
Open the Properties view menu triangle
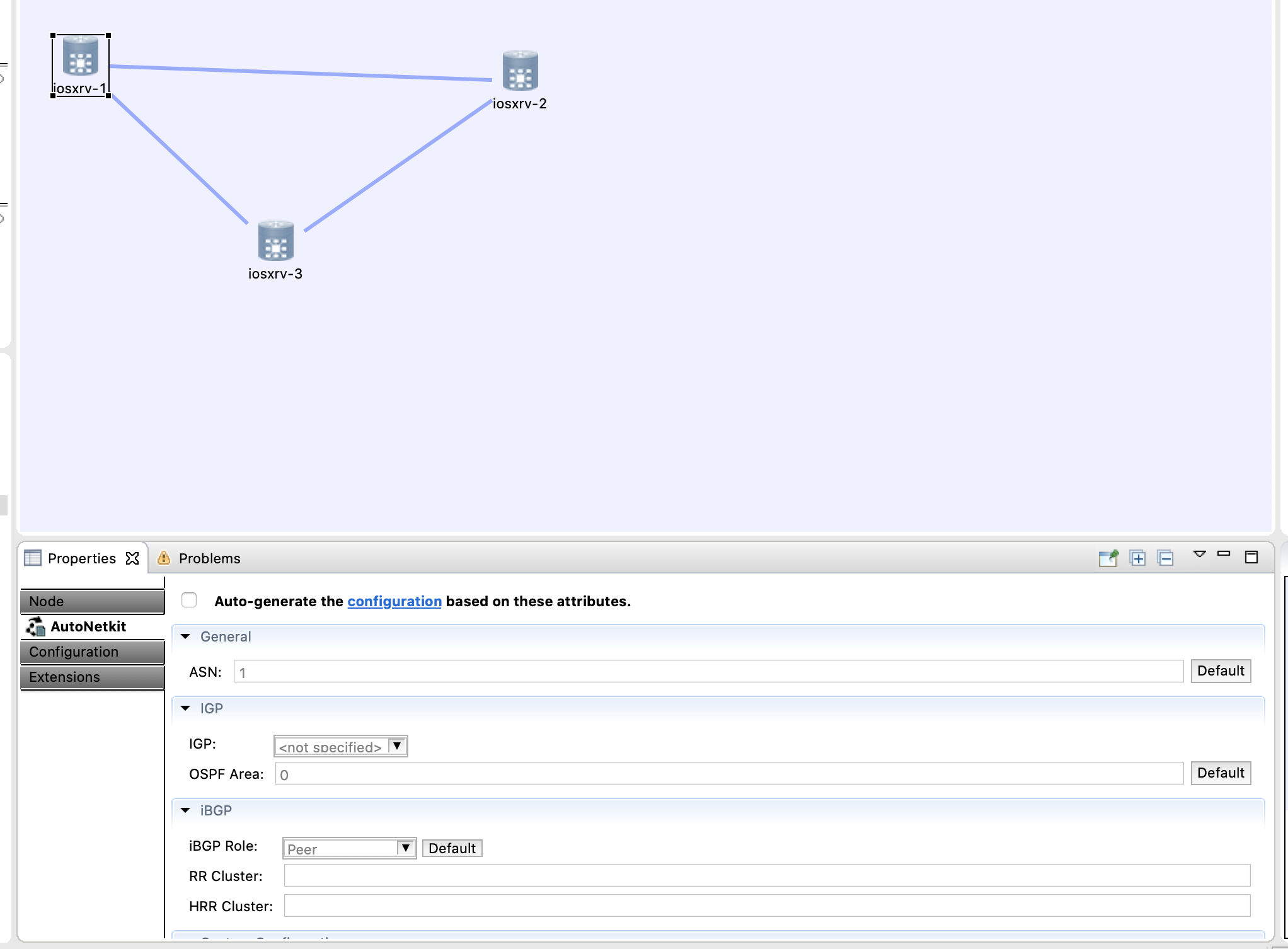1199,555
